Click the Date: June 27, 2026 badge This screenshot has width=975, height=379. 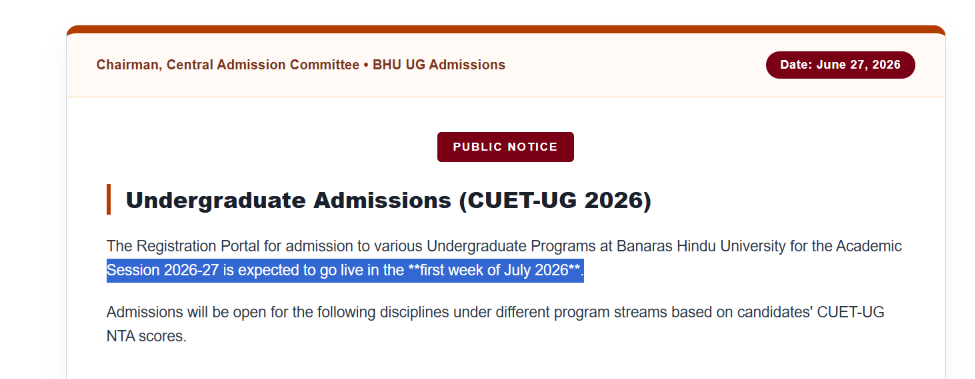point(840,65)
